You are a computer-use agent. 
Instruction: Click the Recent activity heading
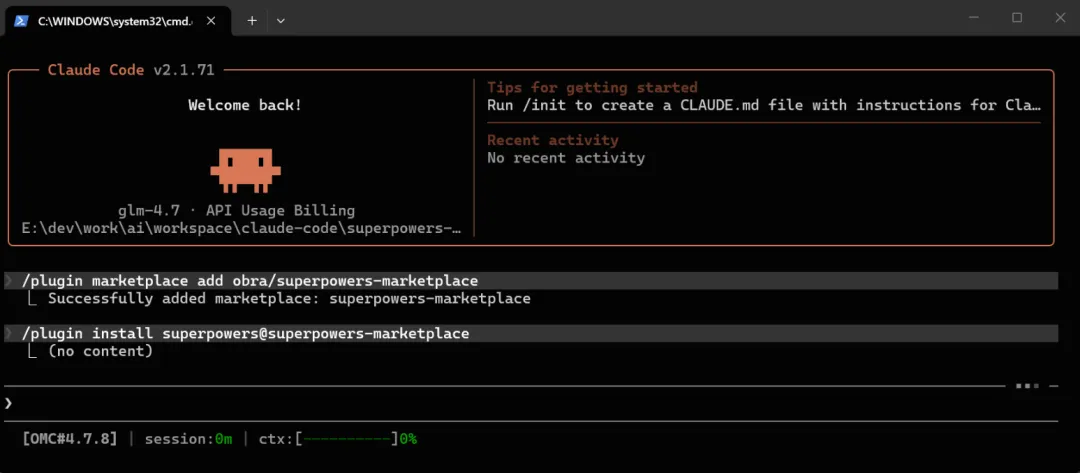(x=552, y=140)
